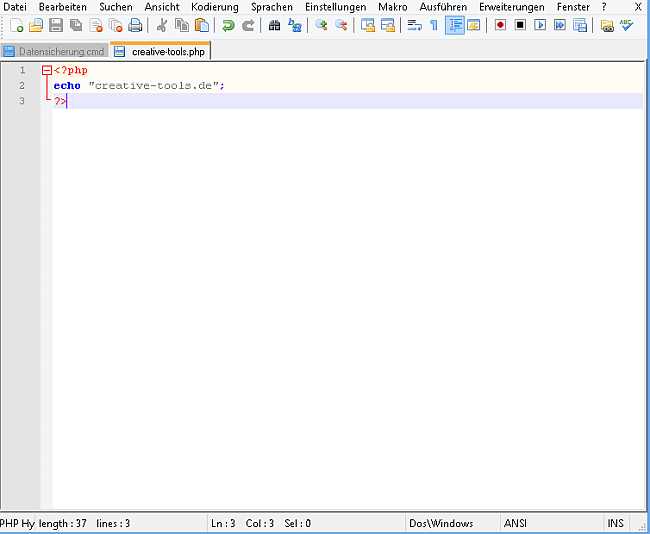The image size is (650, 534).
Task: Open the Kodierung menu
Action: pyautogui.click(x=215, y=7)
